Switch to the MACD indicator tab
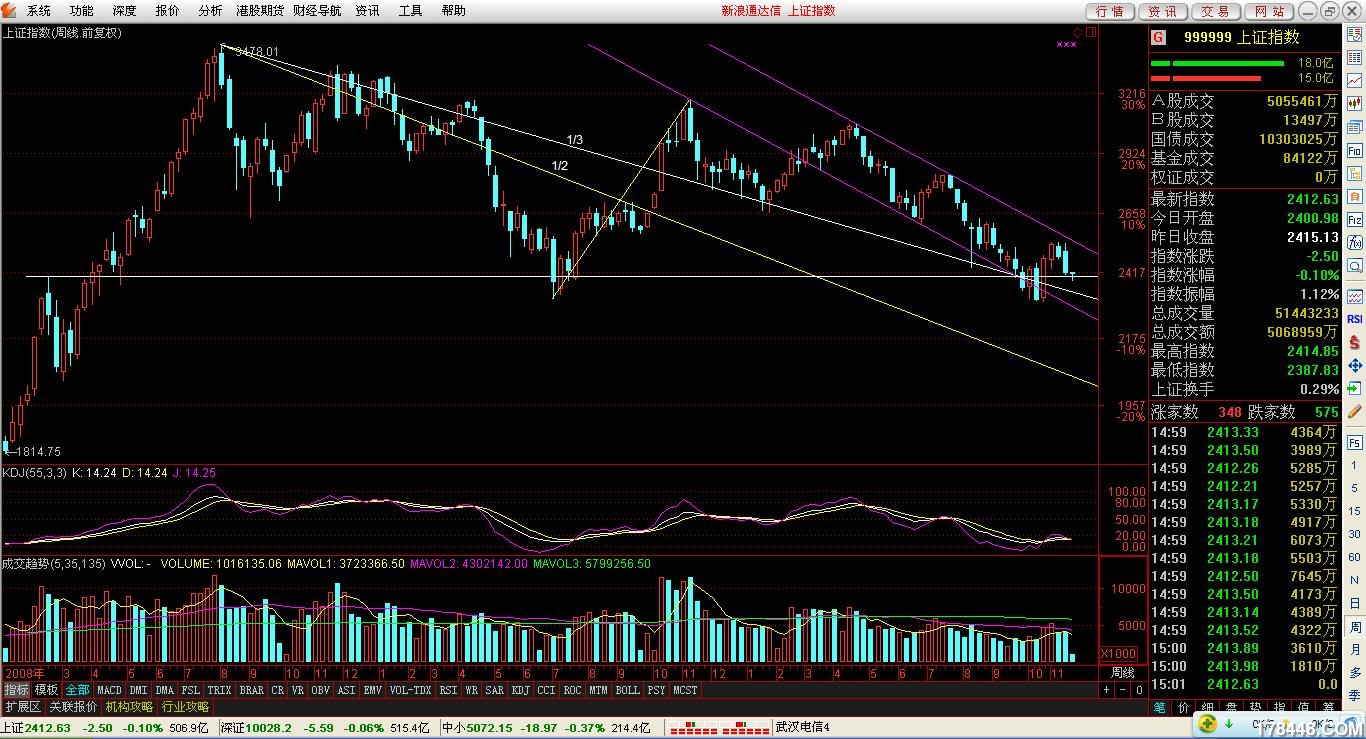Screen dimensions: 1366x739 pyautogui.click(x=109, y=690)
